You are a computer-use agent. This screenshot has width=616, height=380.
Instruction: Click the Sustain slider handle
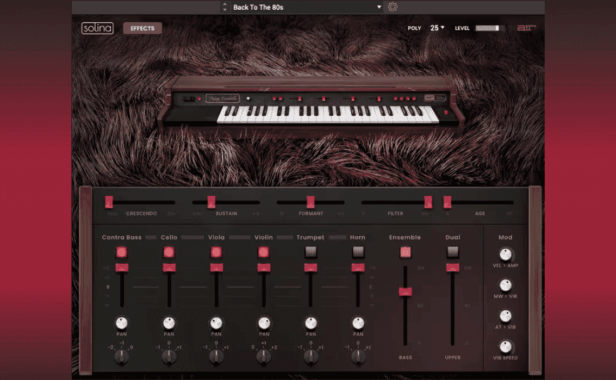[211, 202]
